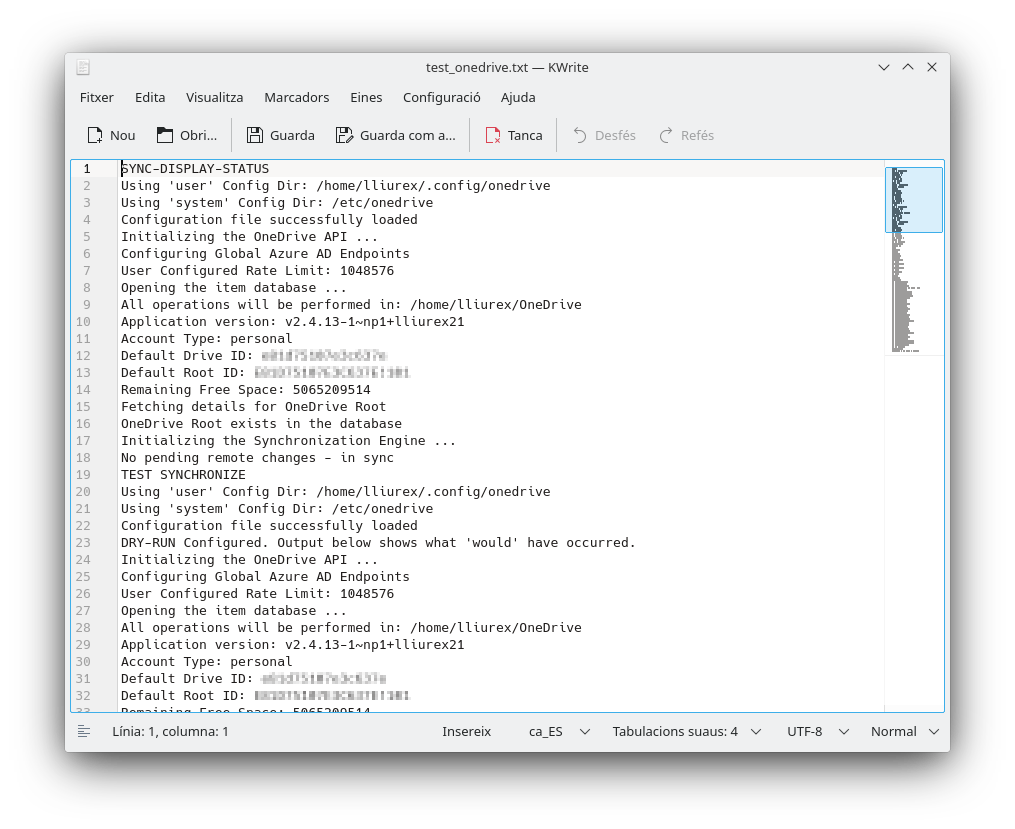This screenshot has height=829, width=1015.
Task: Open the Marcadors menu
Action: click(296, 97)
